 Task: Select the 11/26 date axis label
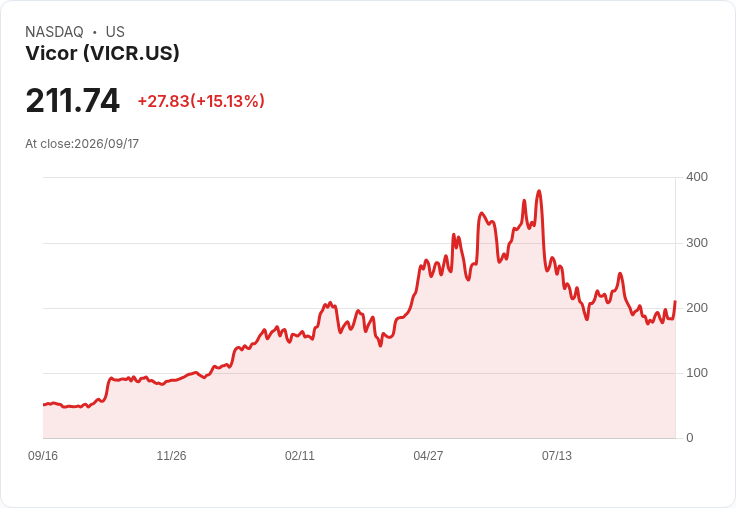(x=171, y=455)
